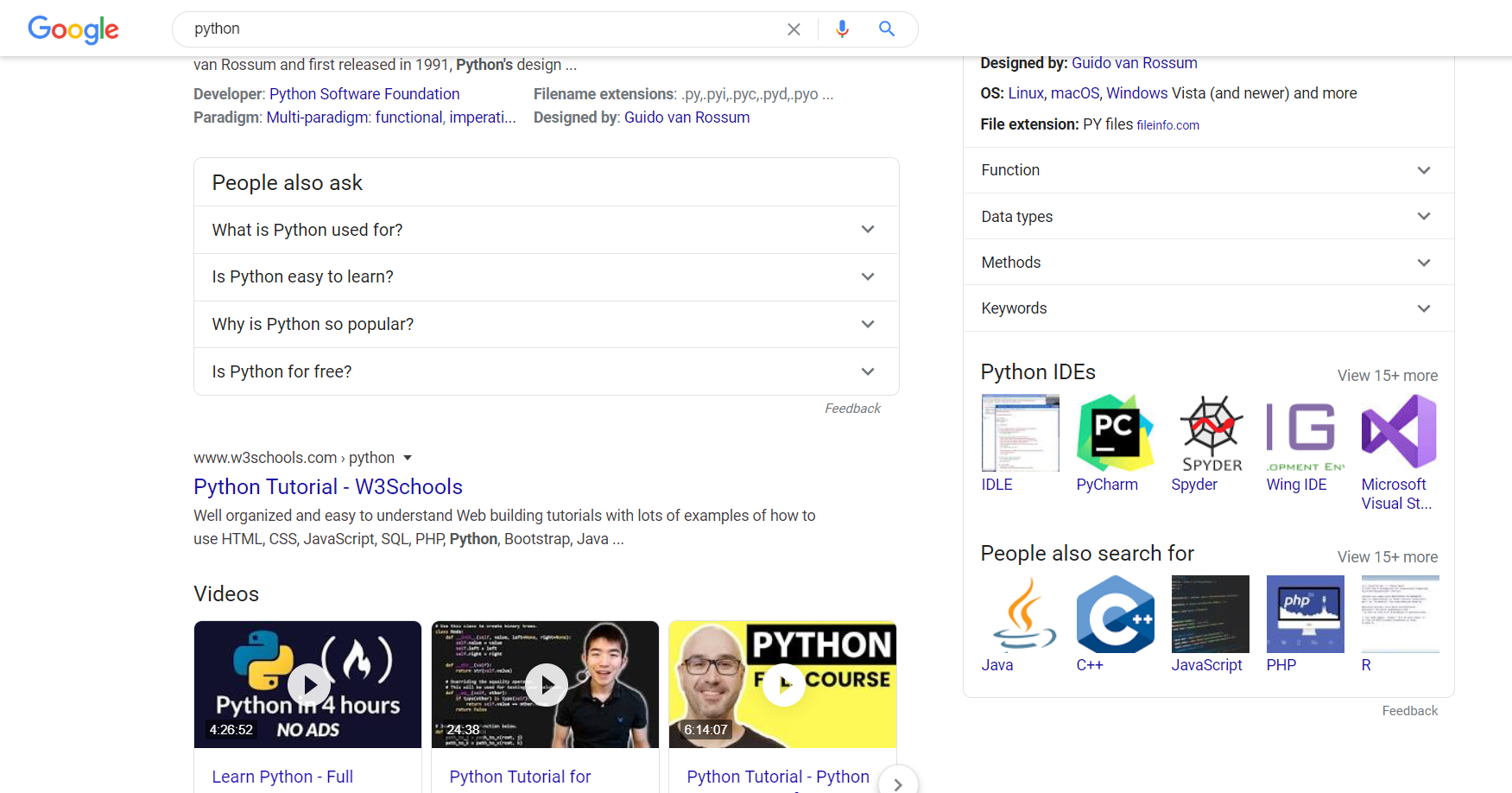Expand "What is Python used for?" question
Image resolution: width=1512 pixels, height=793 pixels.
click(x=546, y=230)
